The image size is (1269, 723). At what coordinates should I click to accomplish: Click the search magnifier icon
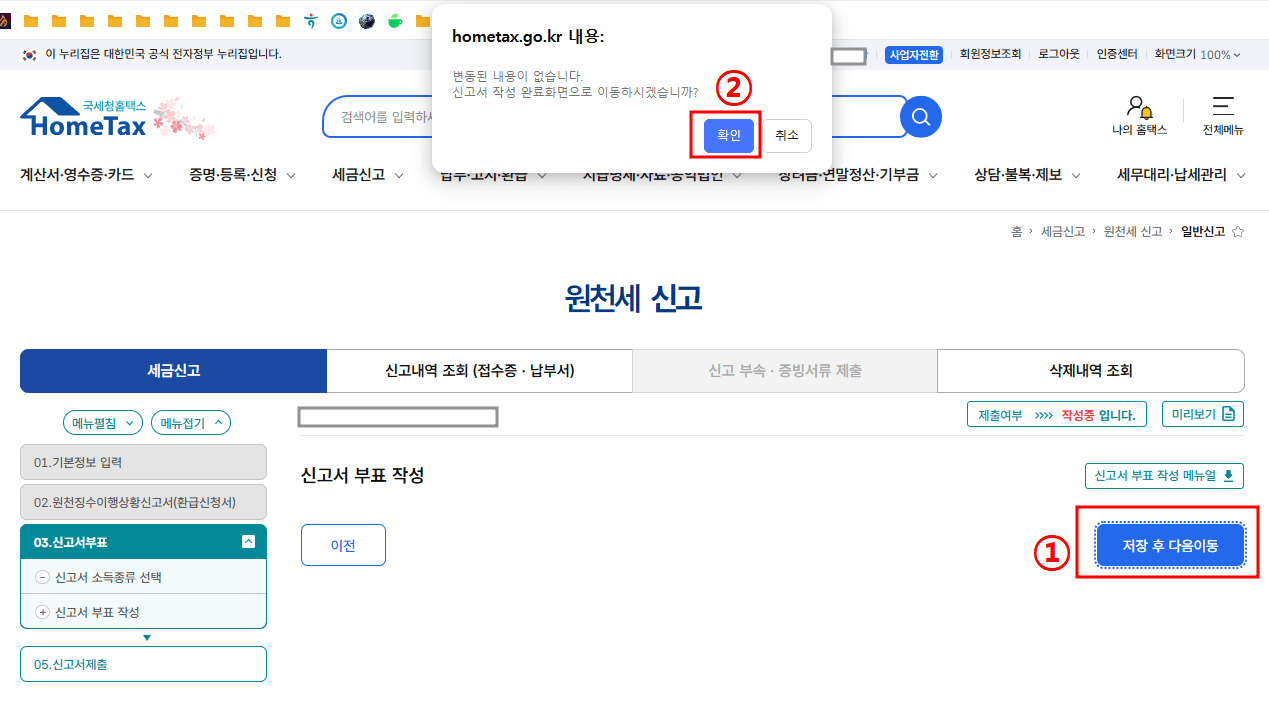point(919,117)
